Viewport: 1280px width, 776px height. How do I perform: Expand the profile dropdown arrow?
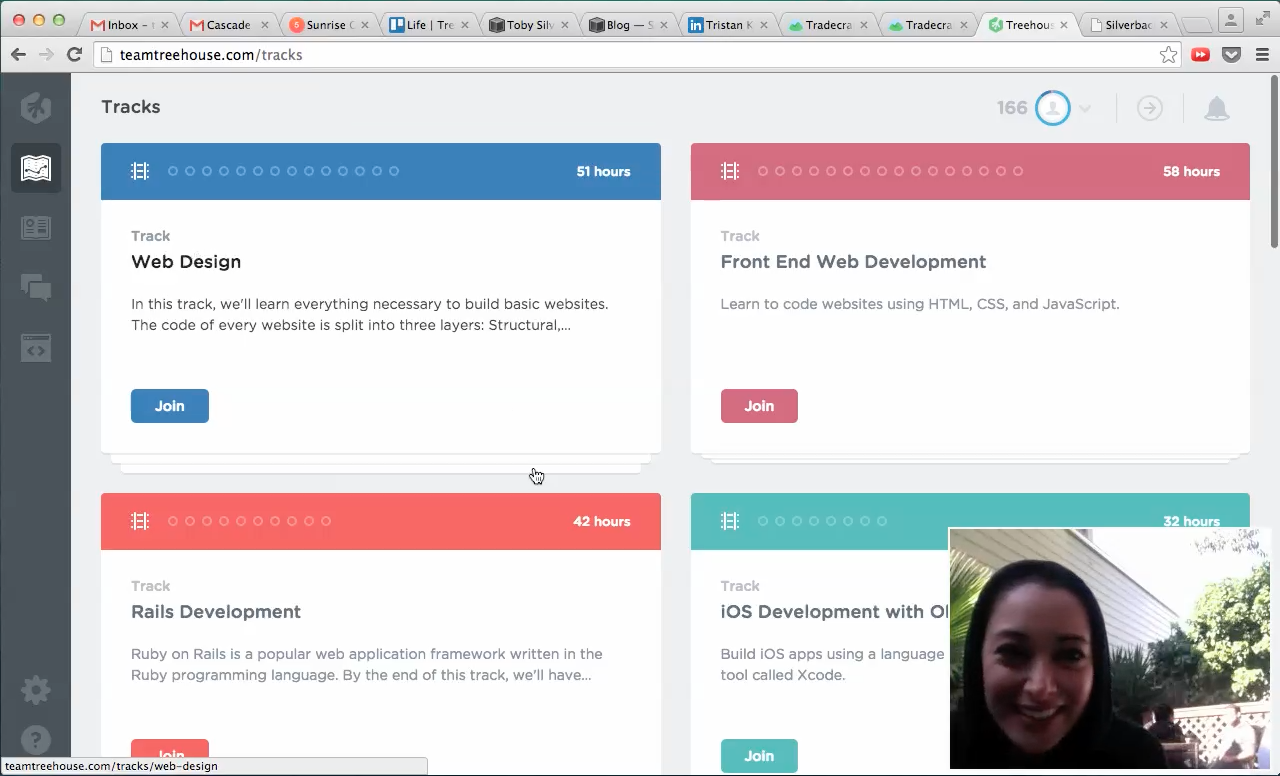(x=1085, y=109)
